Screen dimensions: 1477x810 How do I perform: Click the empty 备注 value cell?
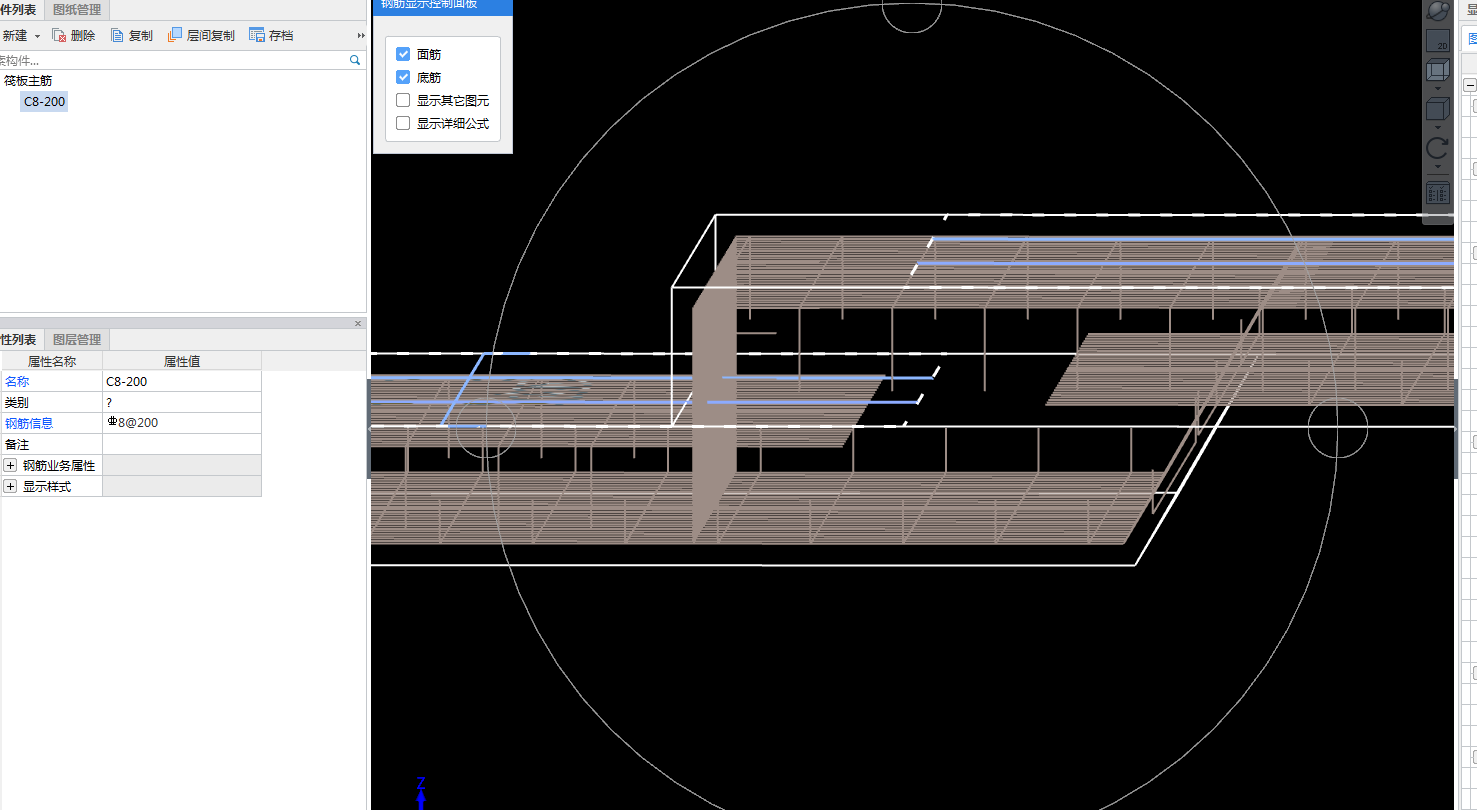point(181,444)
